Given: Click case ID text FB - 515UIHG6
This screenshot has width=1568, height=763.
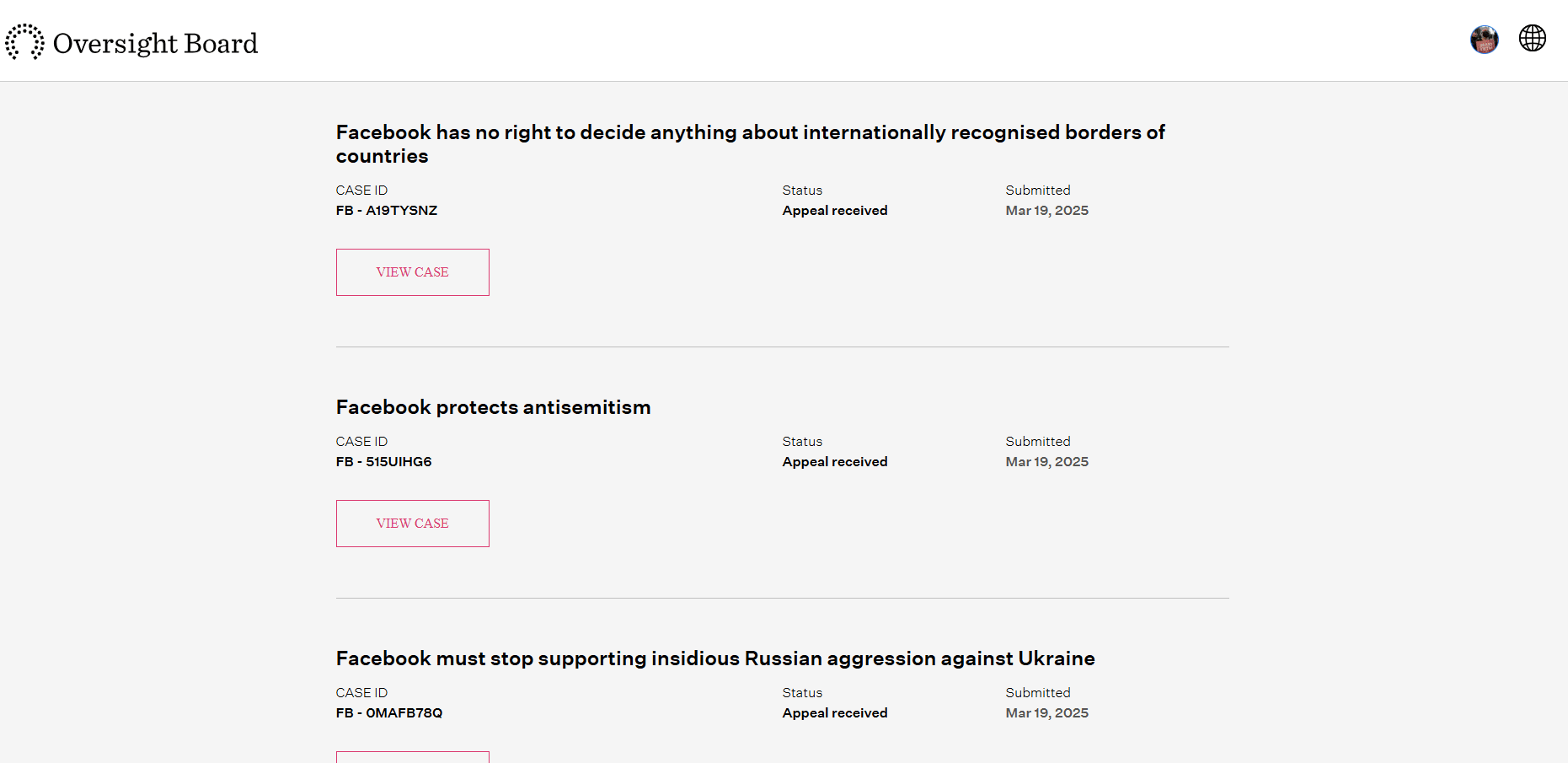Looking at the screenshot, I should coord(383,462).
